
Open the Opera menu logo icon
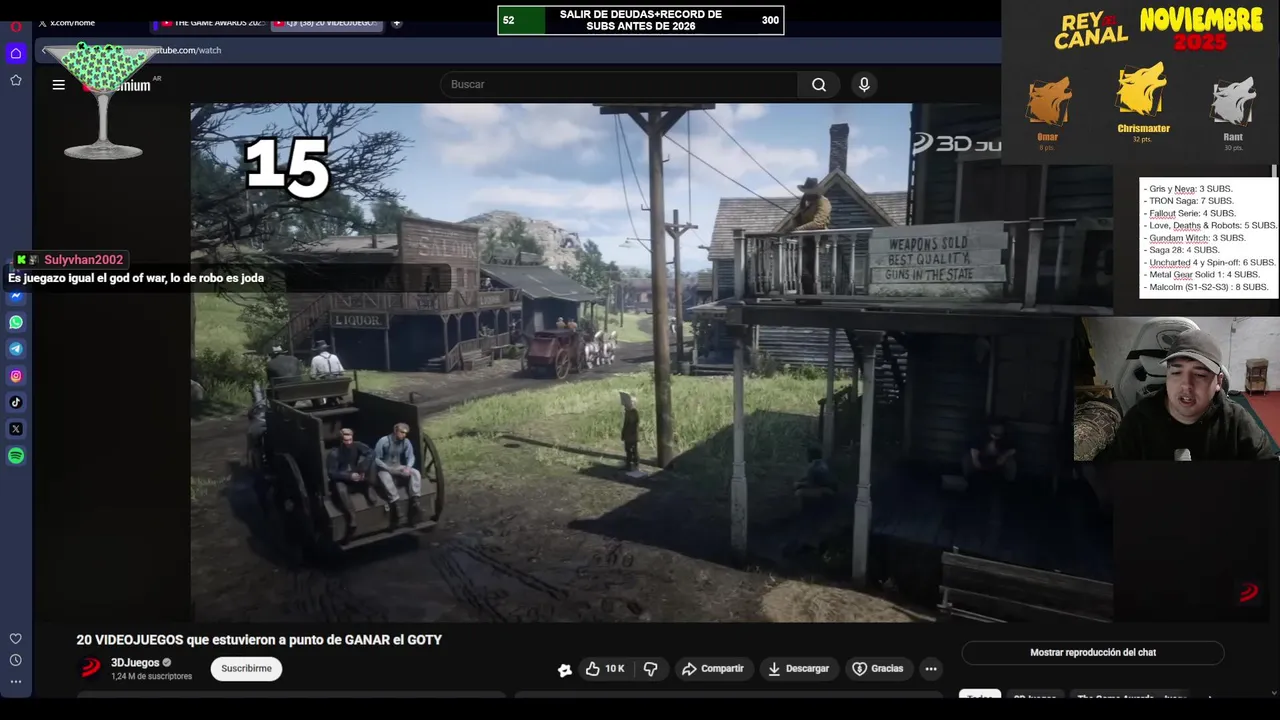click(x=16, y=25)
